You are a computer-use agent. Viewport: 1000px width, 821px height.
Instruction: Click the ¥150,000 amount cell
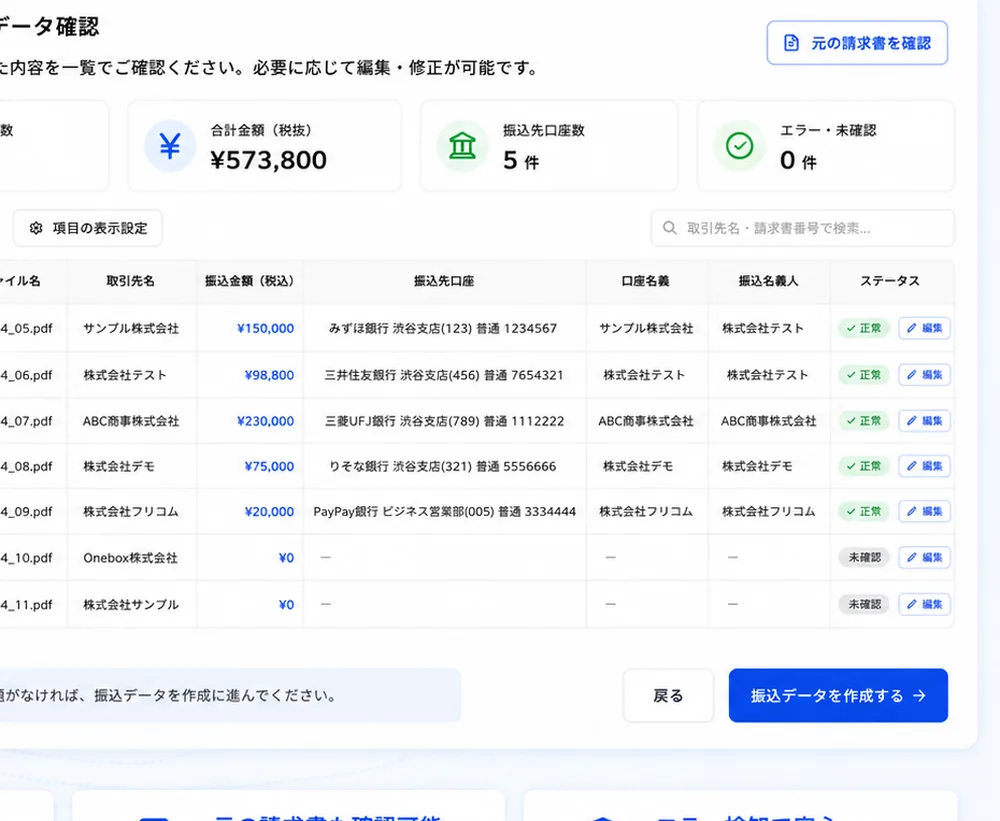coord(265,328)
